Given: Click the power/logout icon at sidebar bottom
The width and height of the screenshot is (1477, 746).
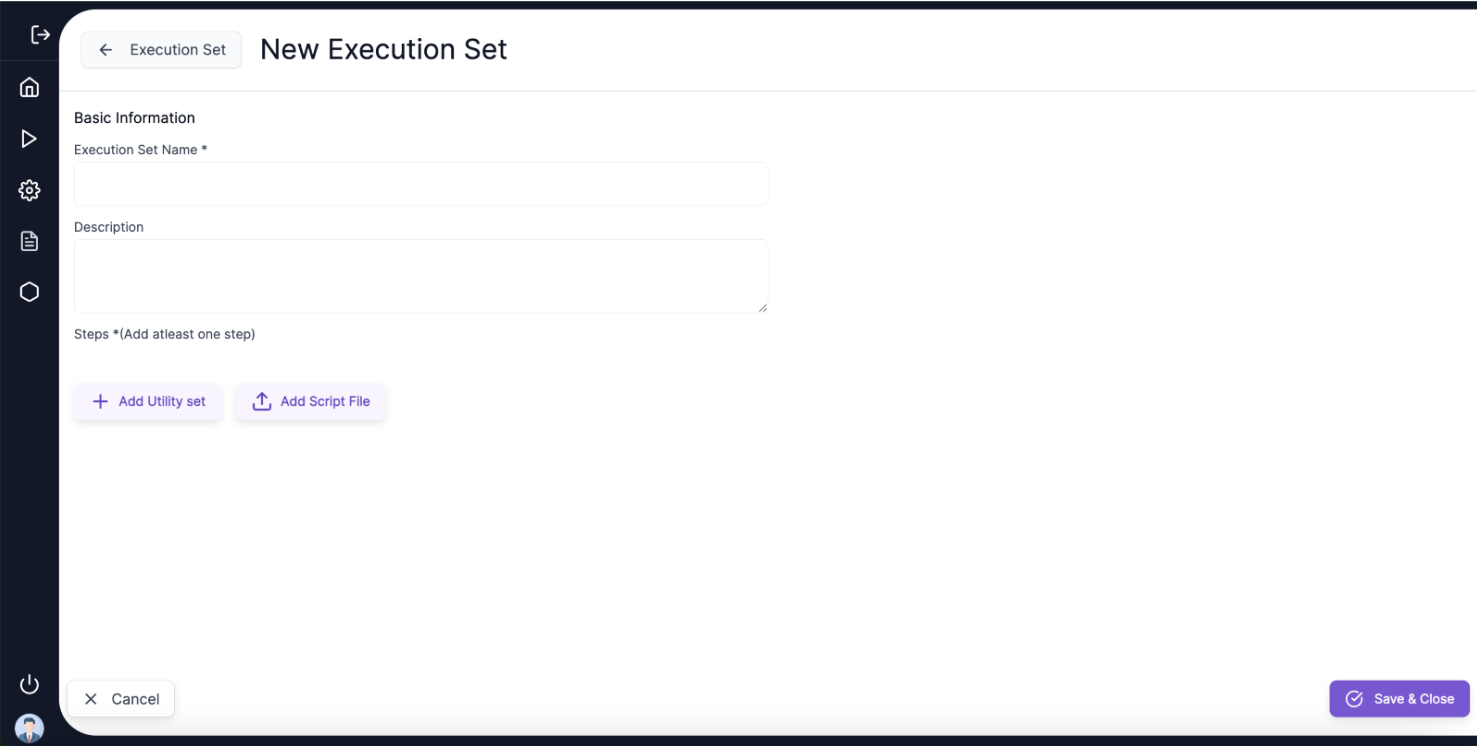Looking at the screenshot, I should pos(29,684).
